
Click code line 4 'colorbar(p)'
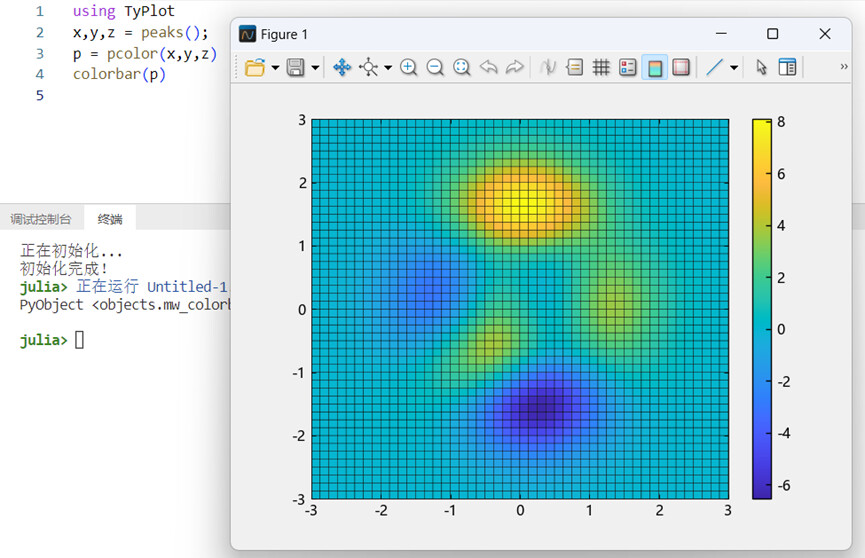click(x=119, y=74)
